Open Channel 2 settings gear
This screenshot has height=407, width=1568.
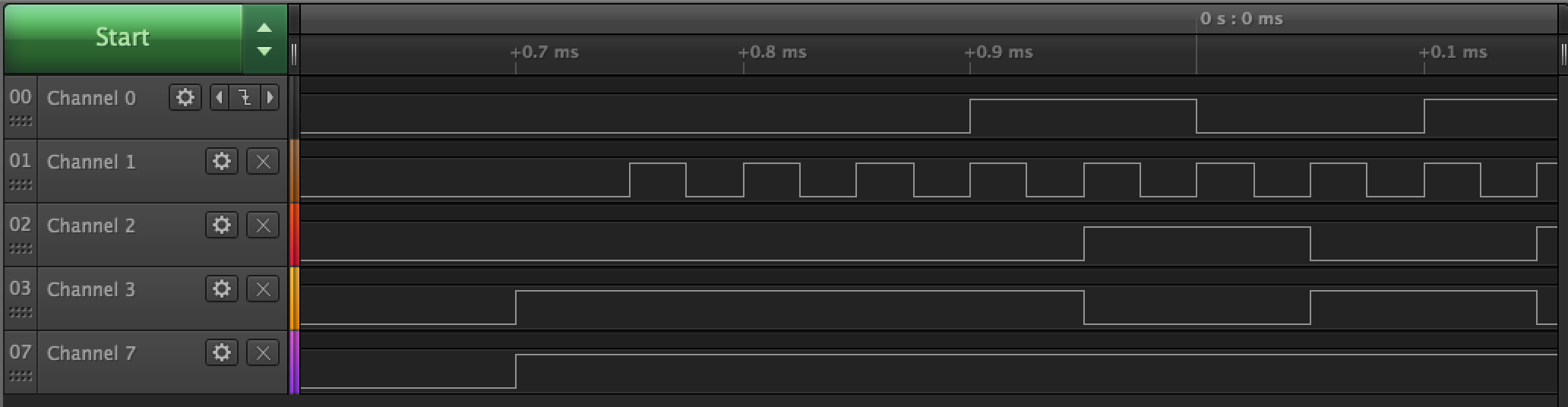point(221,225)
